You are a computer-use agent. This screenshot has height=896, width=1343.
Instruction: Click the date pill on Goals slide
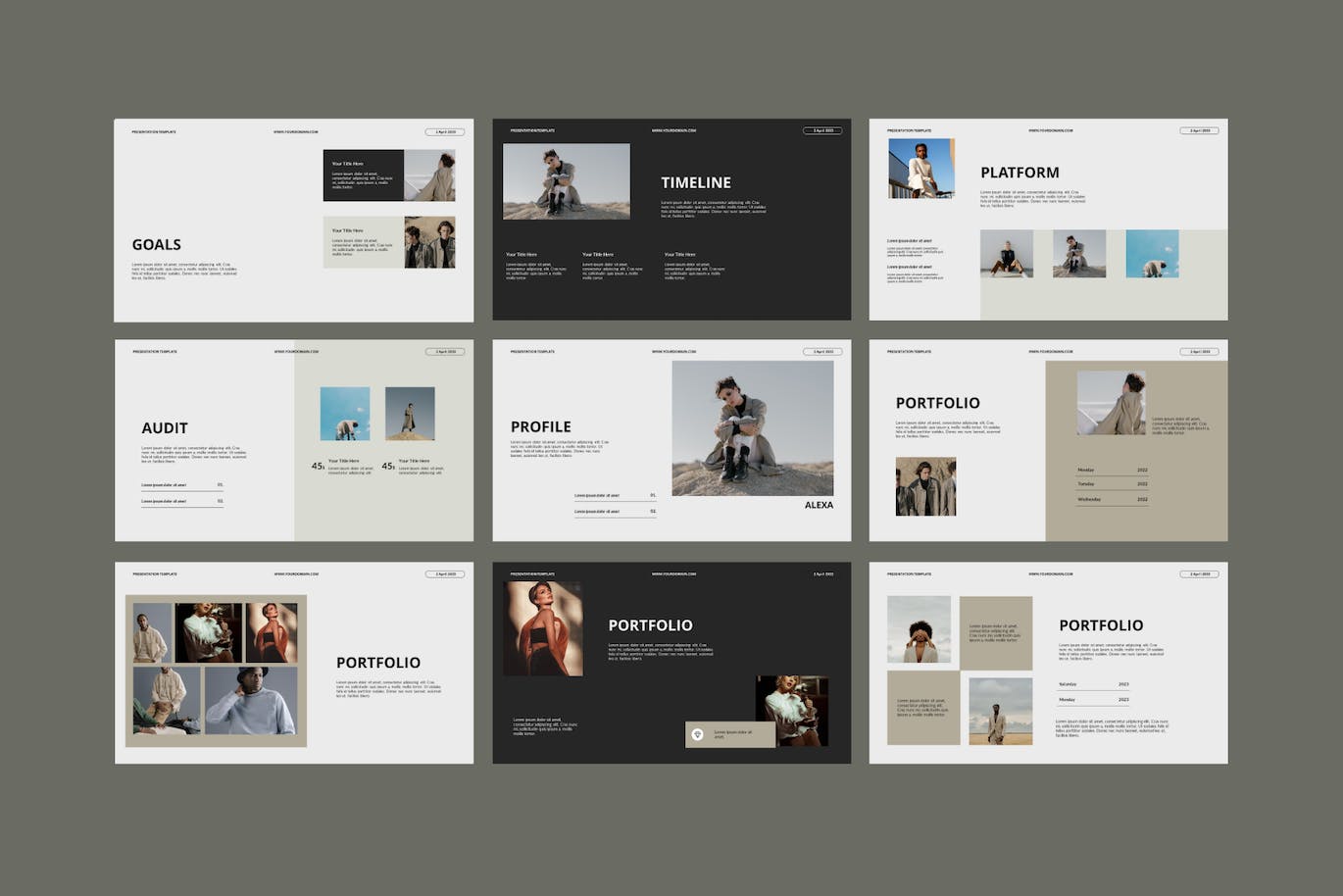point(445,131)
